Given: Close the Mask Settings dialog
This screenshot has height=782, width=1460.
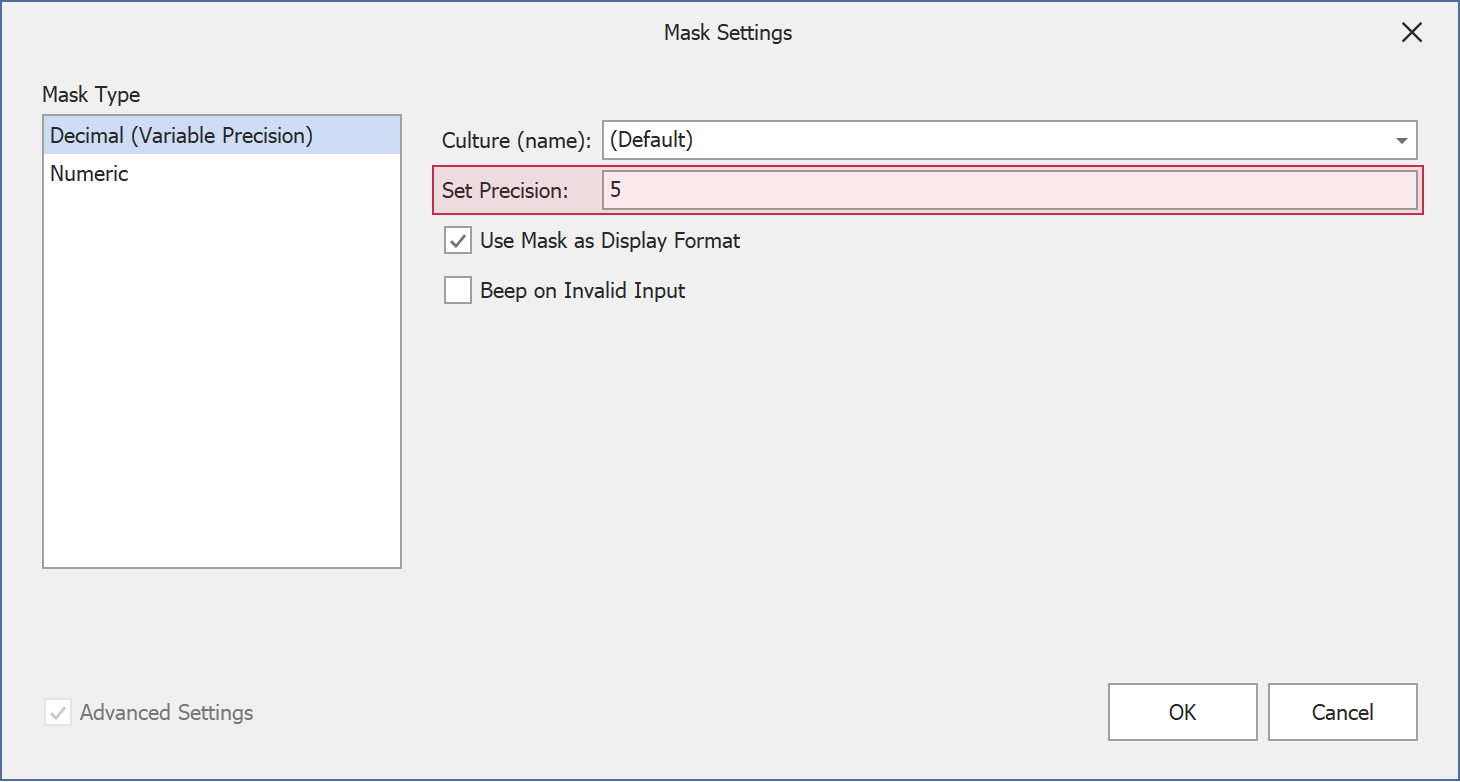Looking at the screenshot, I should click(1411, 33).
